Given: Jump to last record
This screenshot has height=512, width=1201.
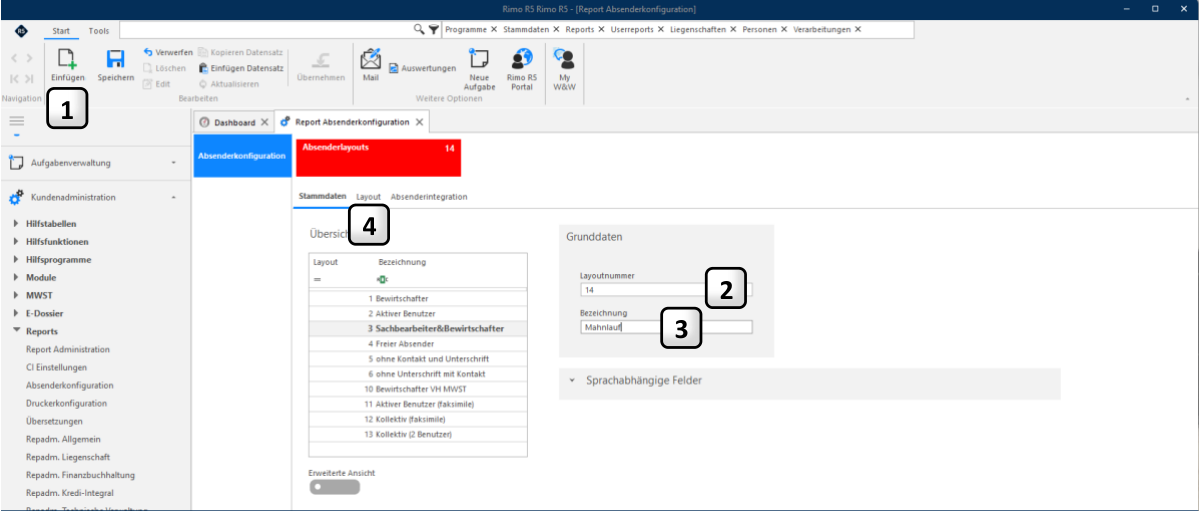Looking at the screenshot, I should pos(29,78).
